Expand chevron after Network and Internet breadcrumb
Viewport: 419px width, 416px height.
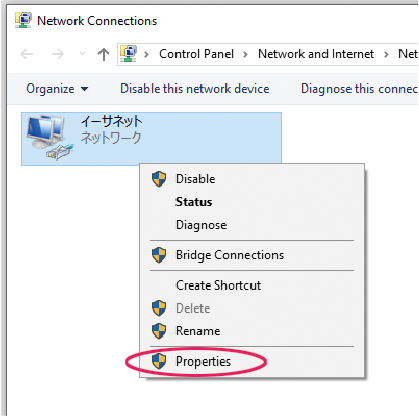tap(386, 54)
